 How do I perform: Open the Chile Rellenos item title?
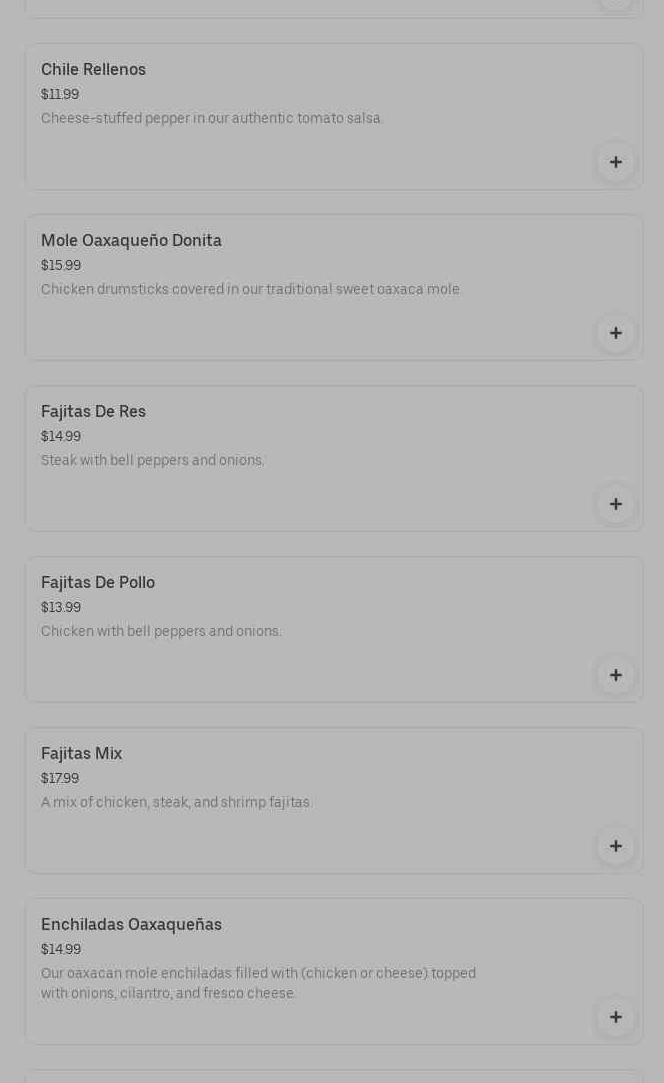[93, 70]
